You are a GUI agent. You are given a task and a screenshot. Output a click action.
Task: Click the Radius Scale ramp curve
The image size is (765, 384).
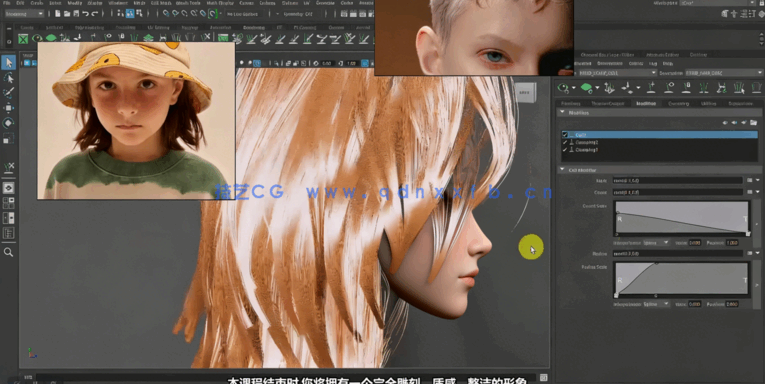point(682,279)
